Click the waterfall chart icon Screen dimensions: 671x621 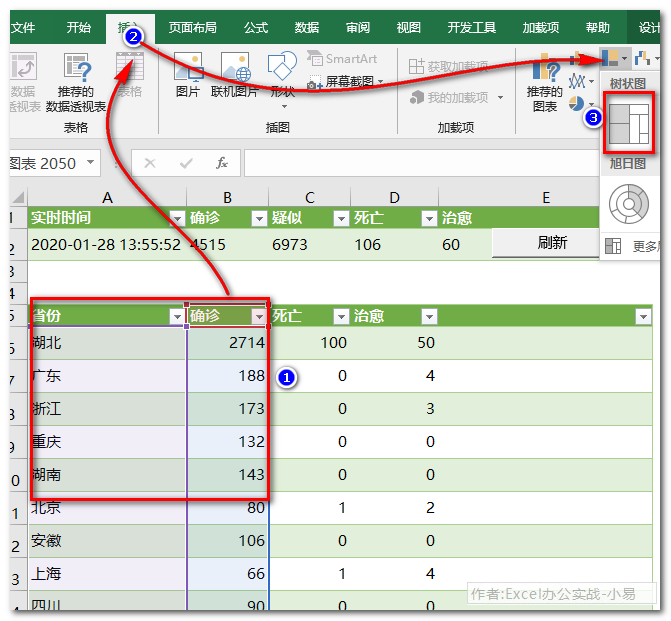642,57
